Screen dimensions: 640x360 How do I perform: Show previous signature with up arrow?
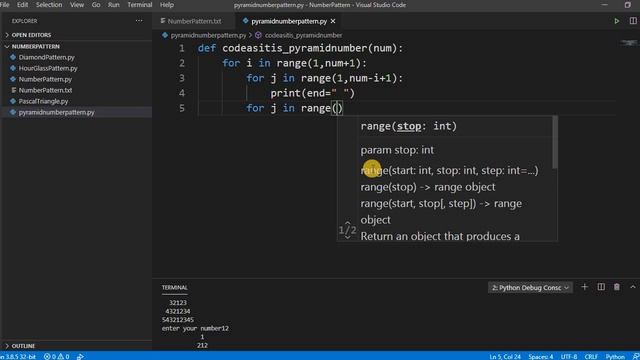click(x=347, y=223)
